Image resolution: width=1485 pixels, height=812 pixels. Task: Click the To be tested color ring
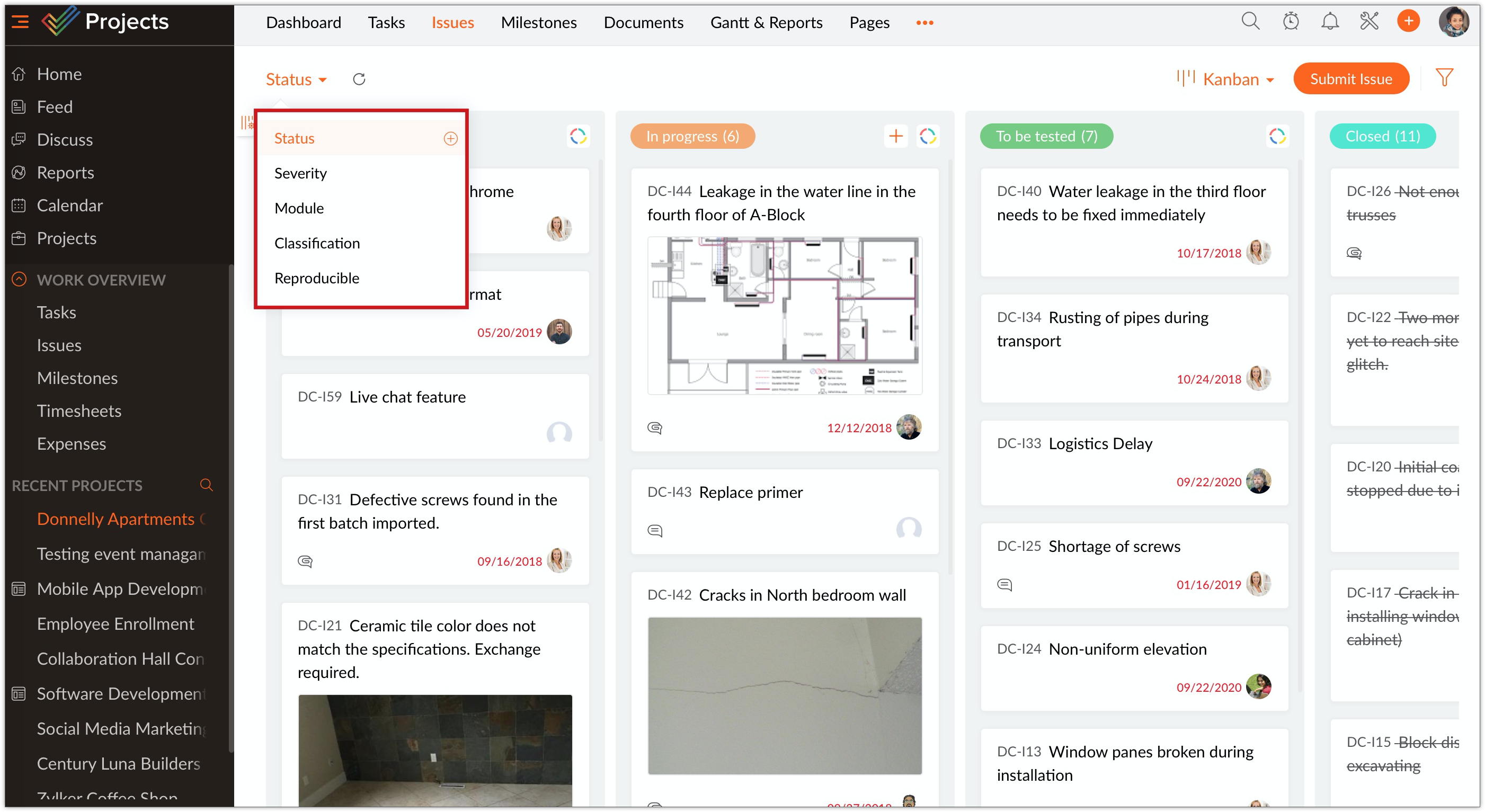click(1277, 136)
